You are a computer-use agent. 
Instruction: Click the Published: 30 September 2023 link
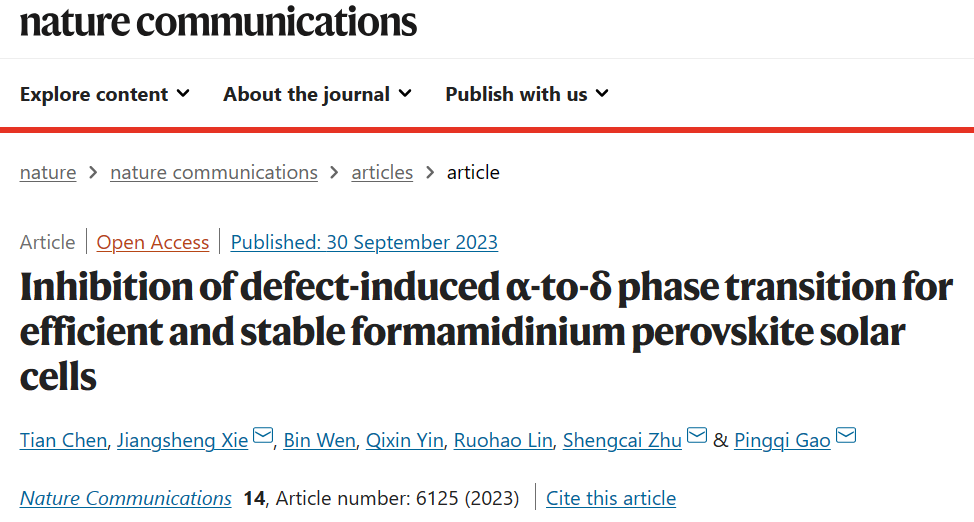click(364, 242)
